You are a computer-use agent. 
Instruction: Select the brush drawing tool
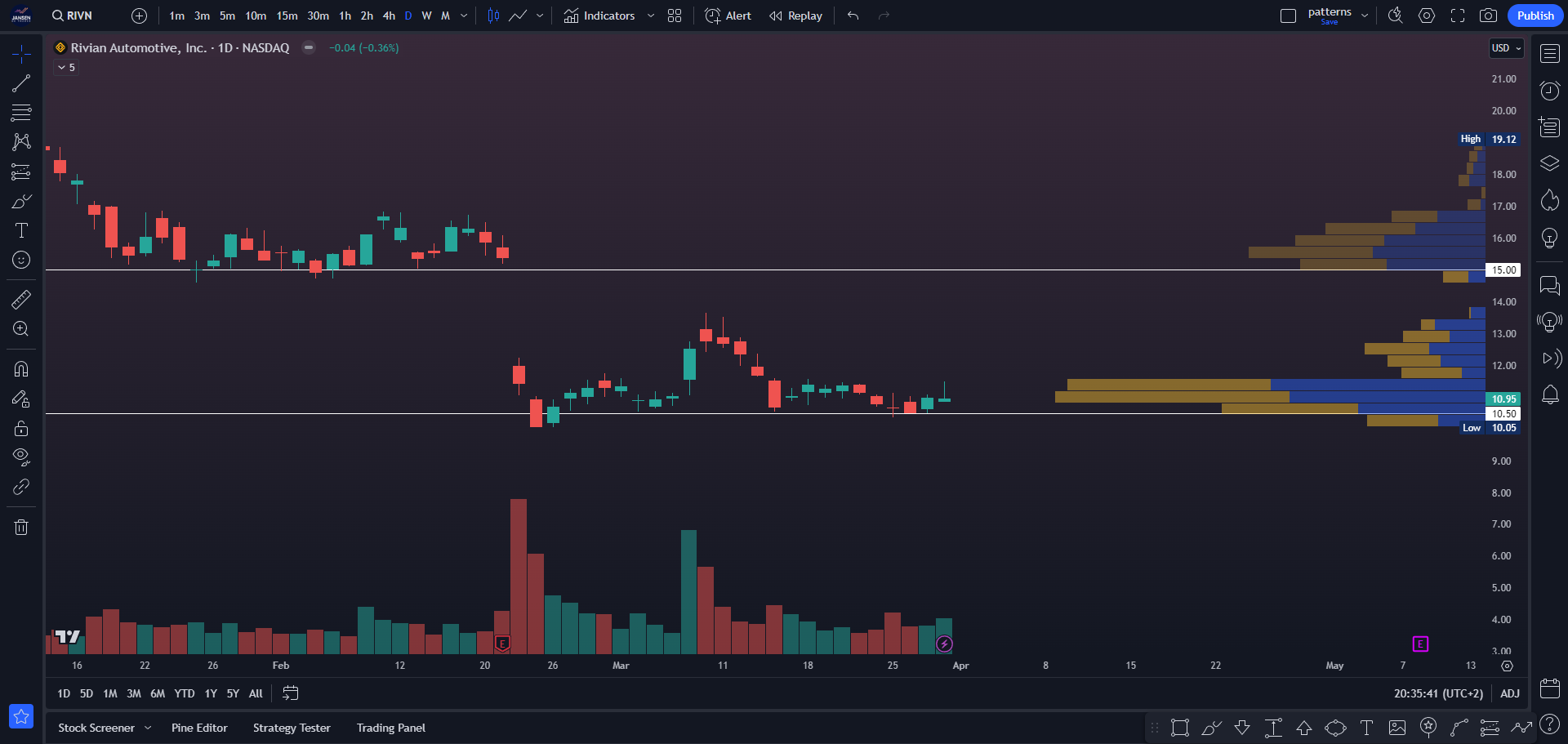[21, 201]
